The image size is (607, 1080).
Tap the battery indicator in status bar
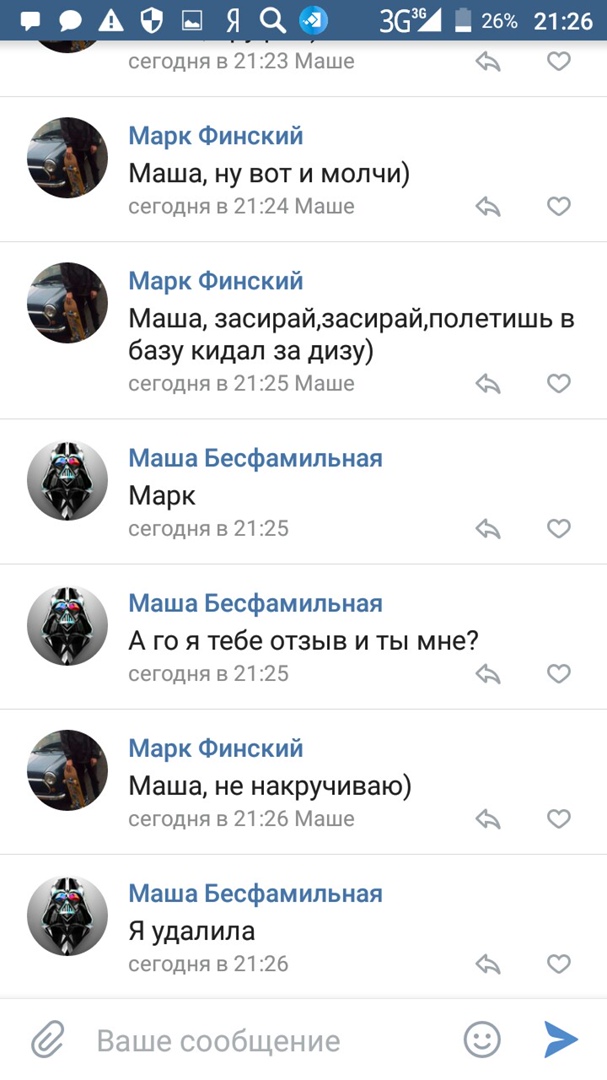tap(462, 20)
